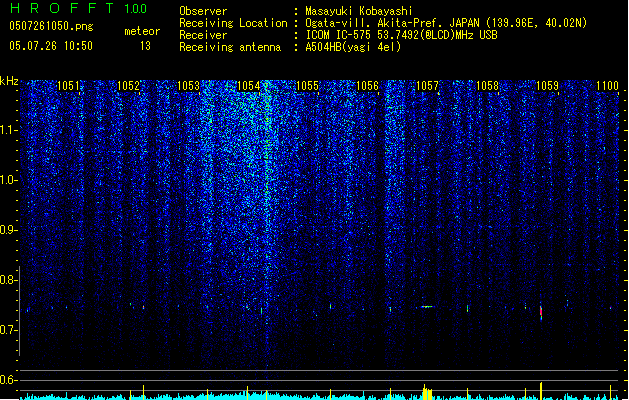Click the 1053 time marker
629x400 pixels.
pos(188,86)
